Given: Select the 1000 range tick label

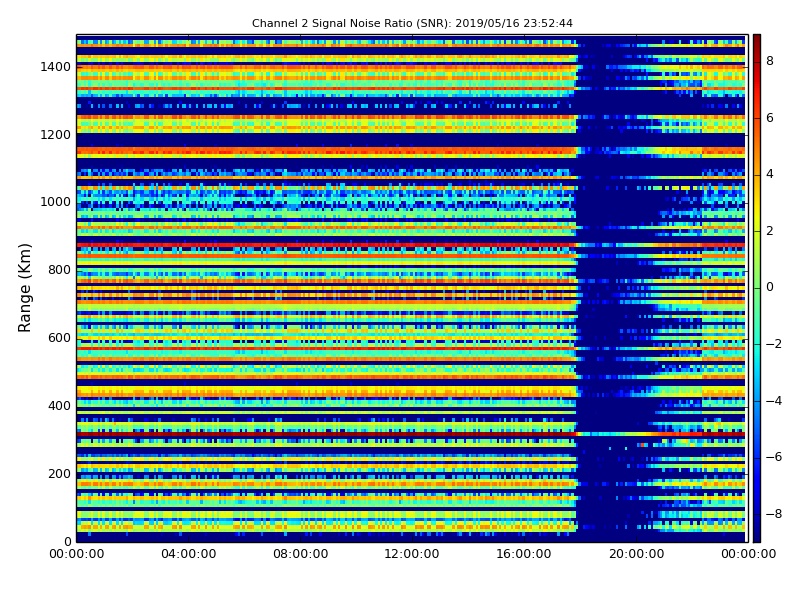Looking at the screenshot, I should coord(56,202).
